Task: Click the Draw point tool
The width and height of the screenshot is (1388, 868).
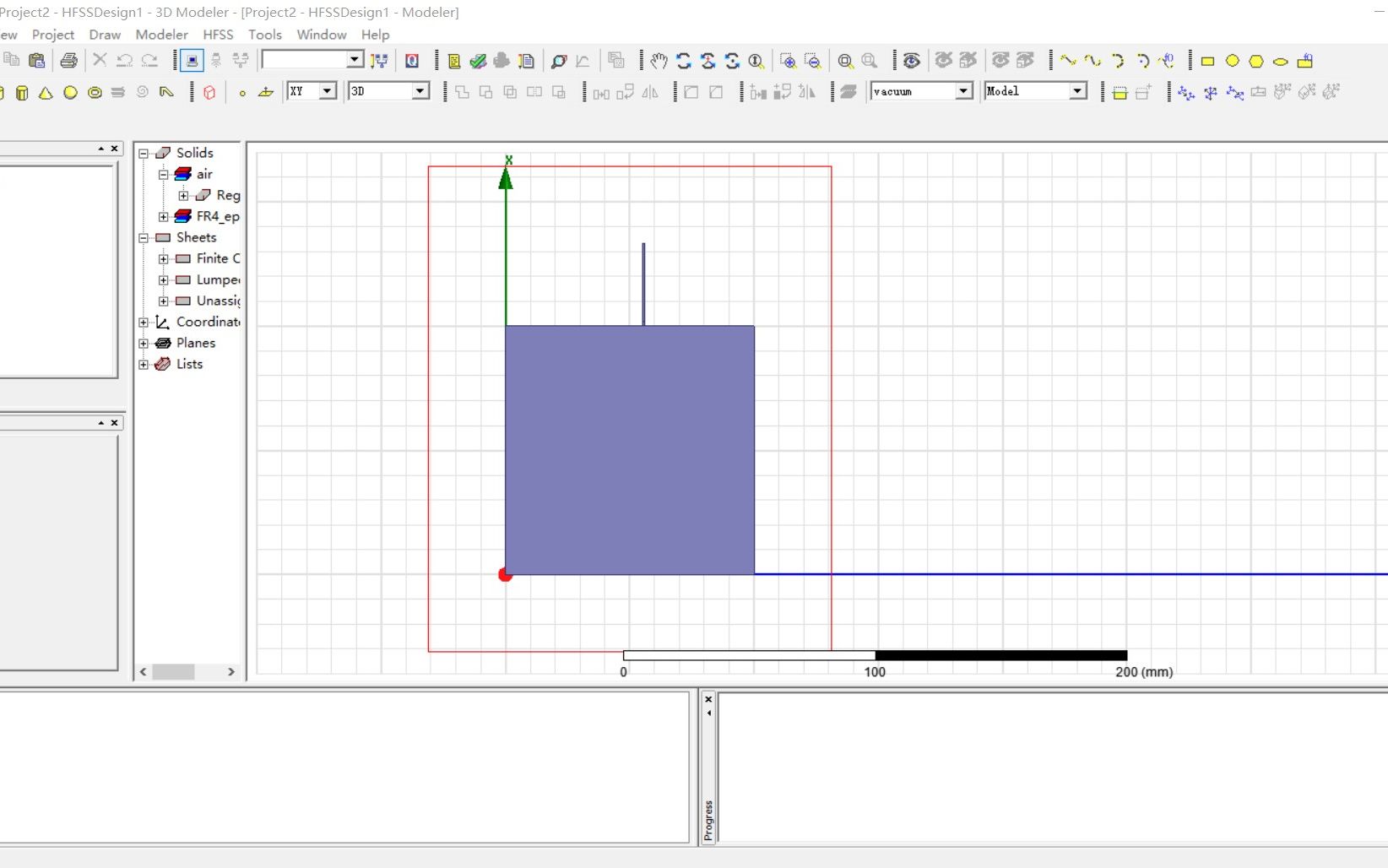Action: point(242,93)
